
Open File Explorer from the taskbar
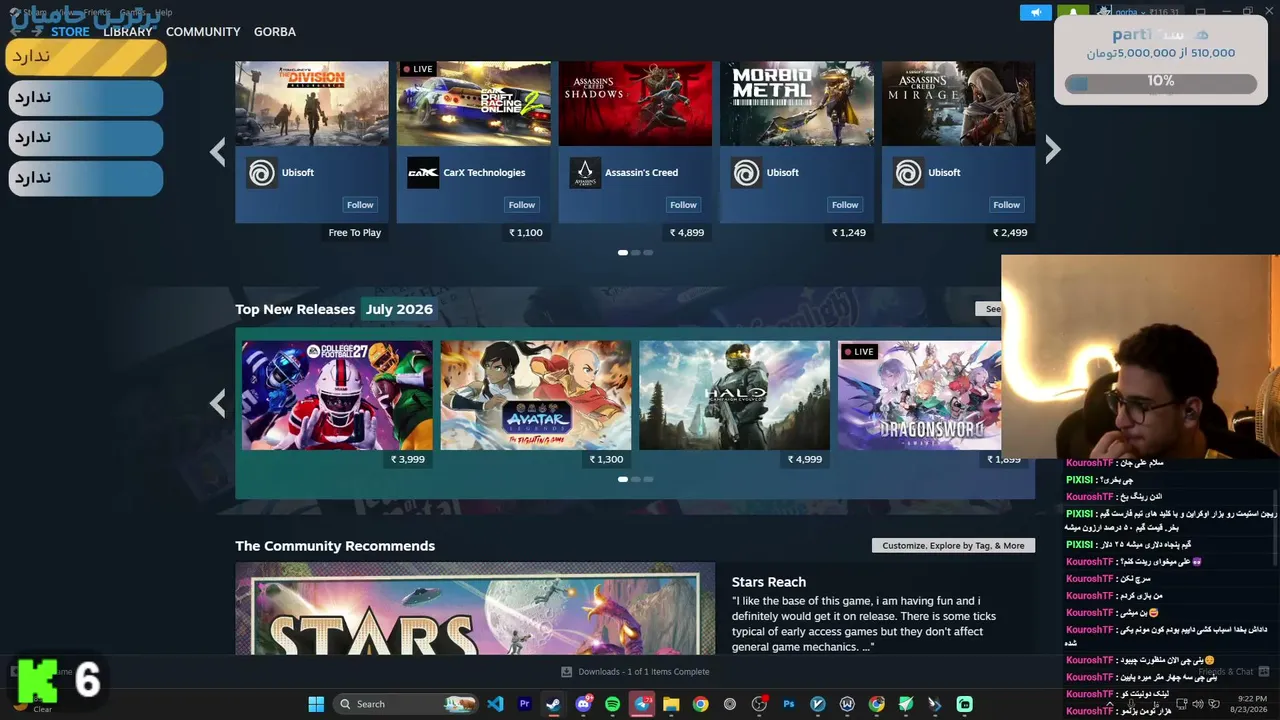coord(671,704)
